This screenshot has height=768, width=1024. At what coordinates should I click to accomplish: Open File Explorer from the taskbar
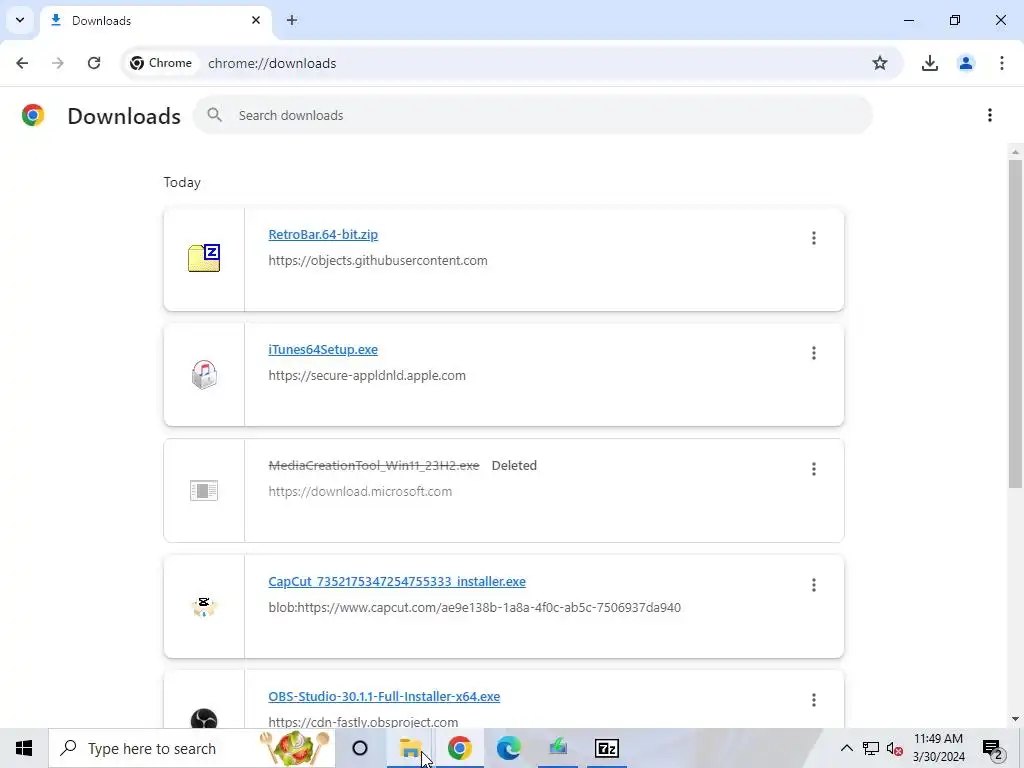411,748
